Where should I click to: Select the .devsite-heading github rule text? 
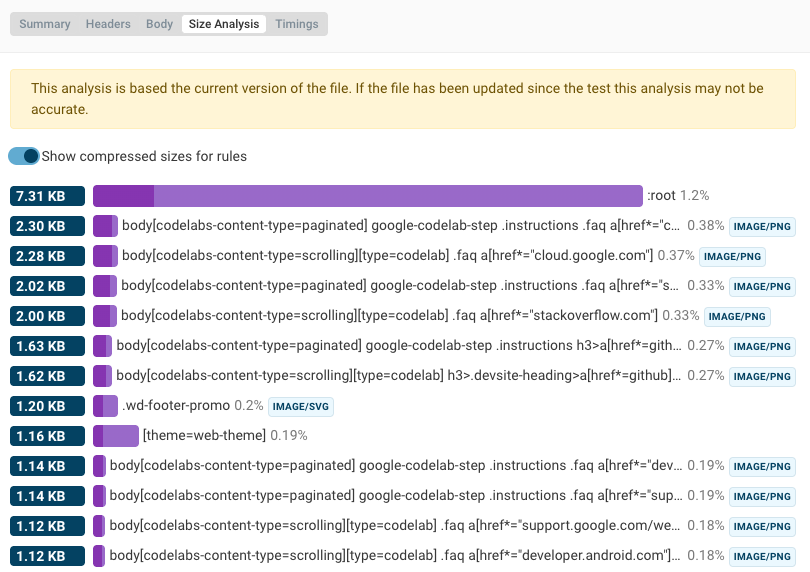[398, 376]
